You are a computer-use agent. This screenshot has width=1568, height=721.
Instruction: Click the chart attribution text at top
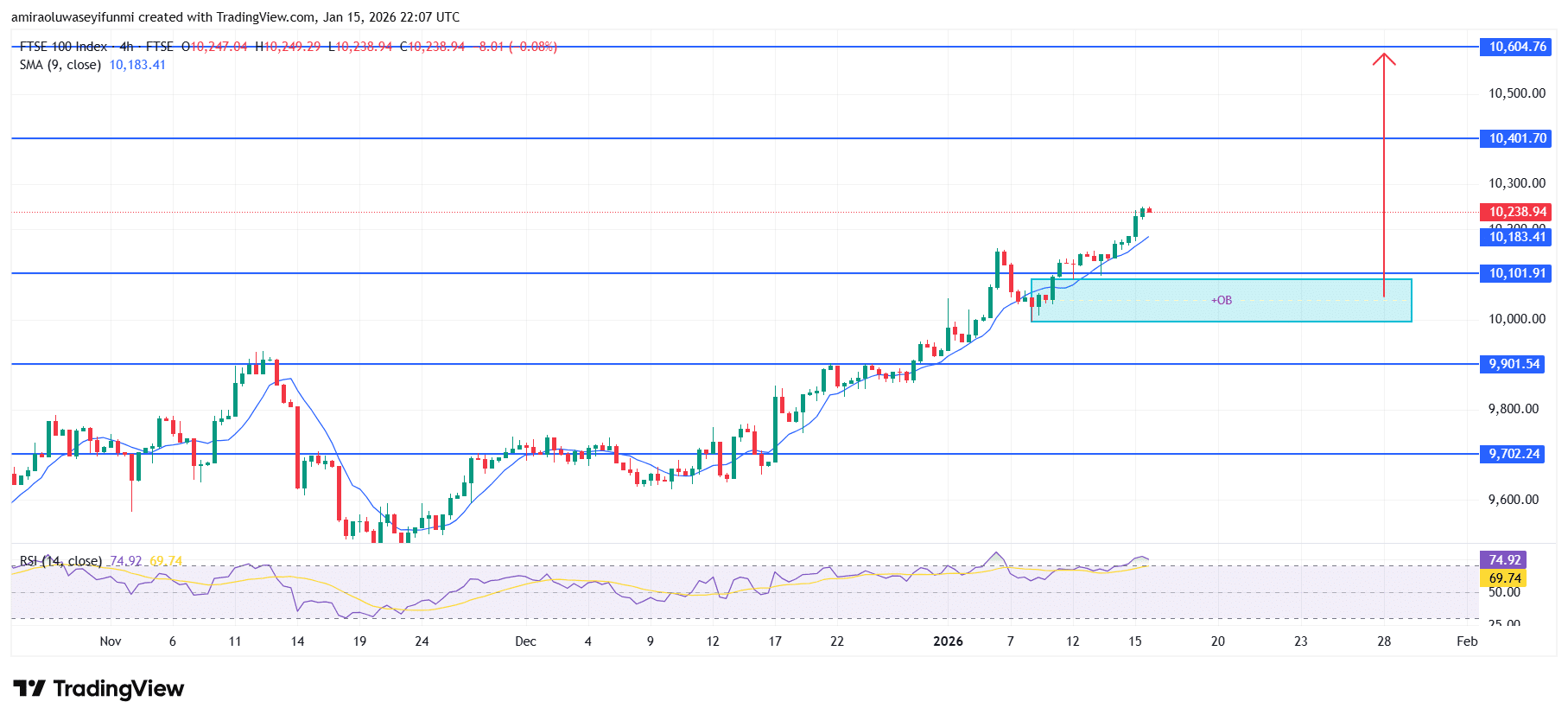(x=235, y=17)
